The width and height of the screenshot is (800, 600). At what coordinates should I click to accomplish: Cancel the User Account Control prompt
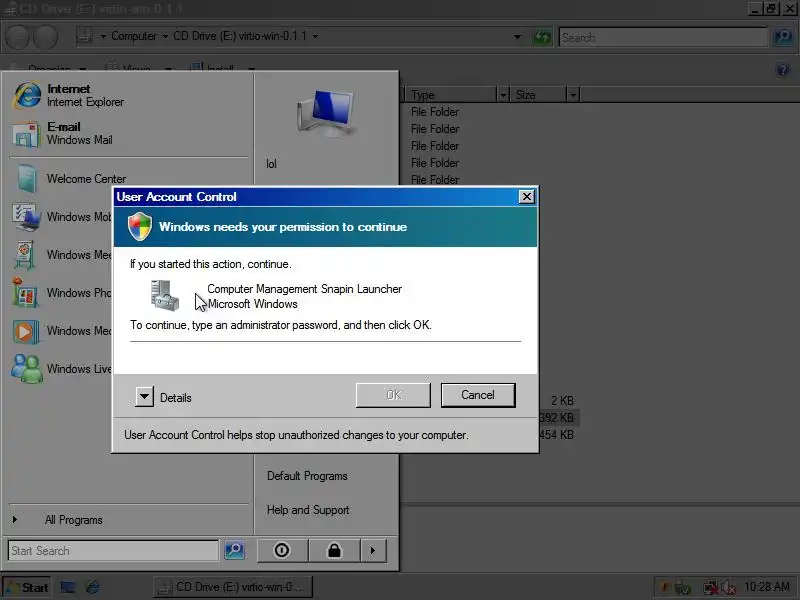(478, 395)
